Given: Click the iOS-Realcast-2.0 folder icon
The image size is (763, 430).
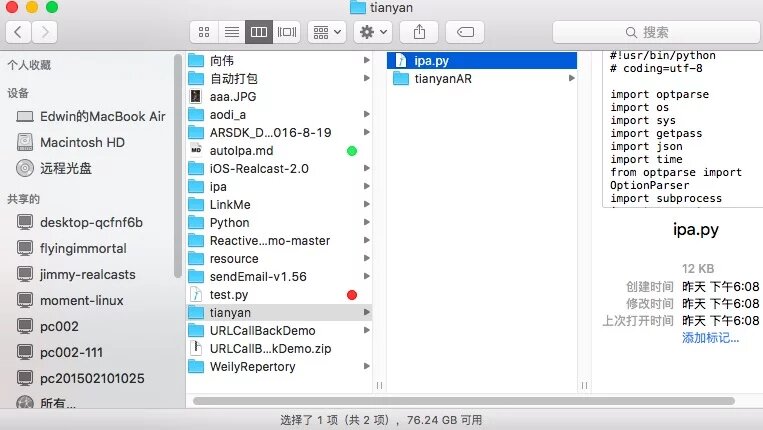Looking at the screenshot, I should click(x=196, y=168).
